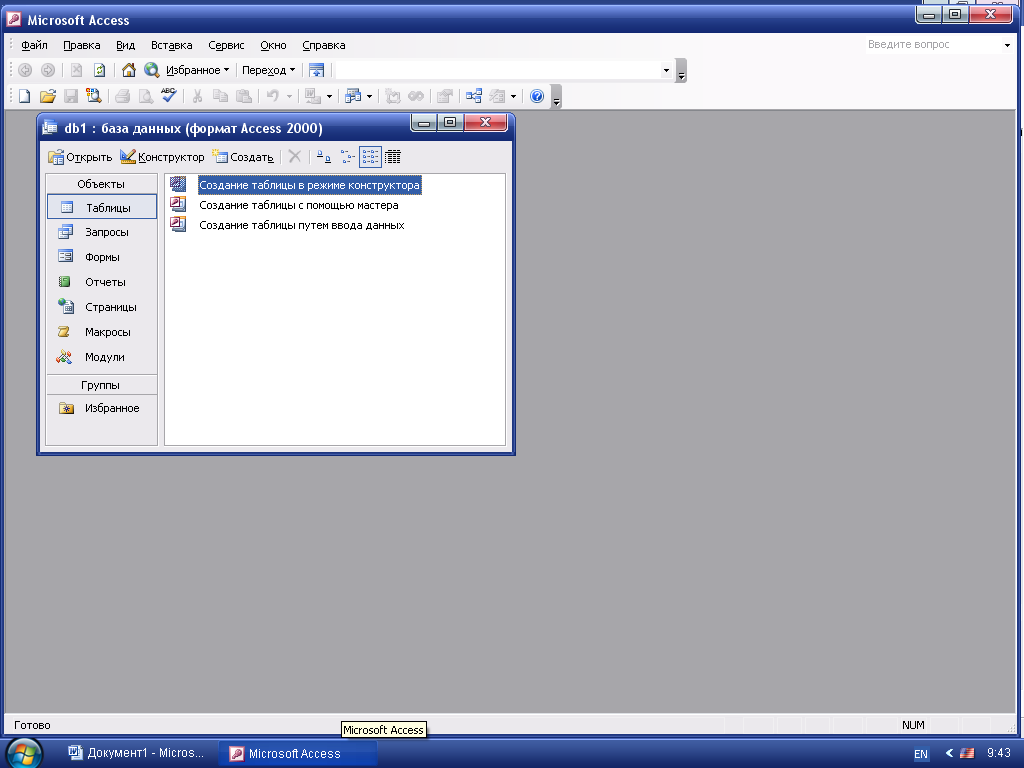
Task: Click the Stop loading icon on Web toolbar
Action: coord(76,70)
